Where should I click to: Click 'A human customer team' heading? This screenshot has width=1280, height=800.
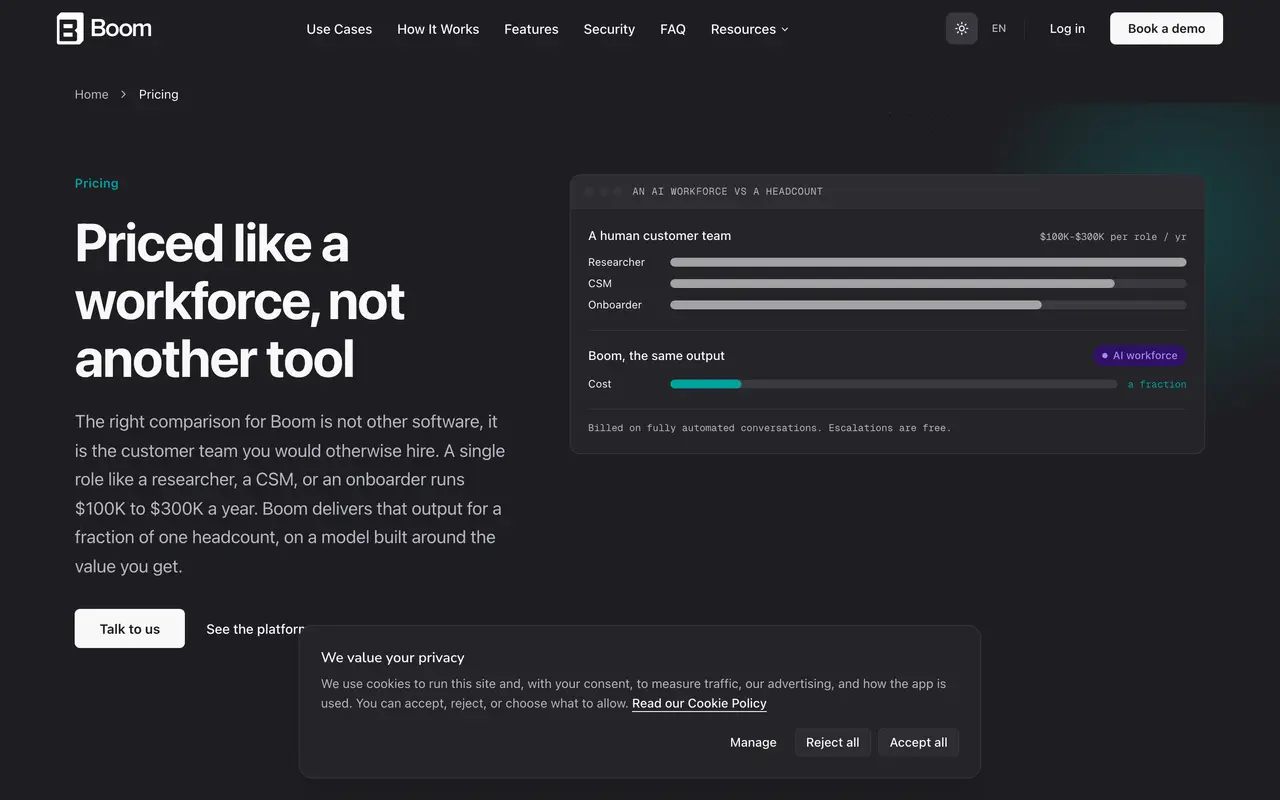point(659,236)
